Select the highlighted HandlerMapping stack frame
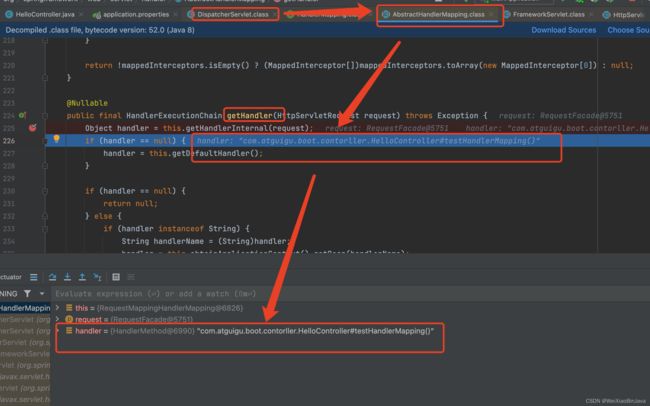 pyautogui.click(x=25, y=308)
